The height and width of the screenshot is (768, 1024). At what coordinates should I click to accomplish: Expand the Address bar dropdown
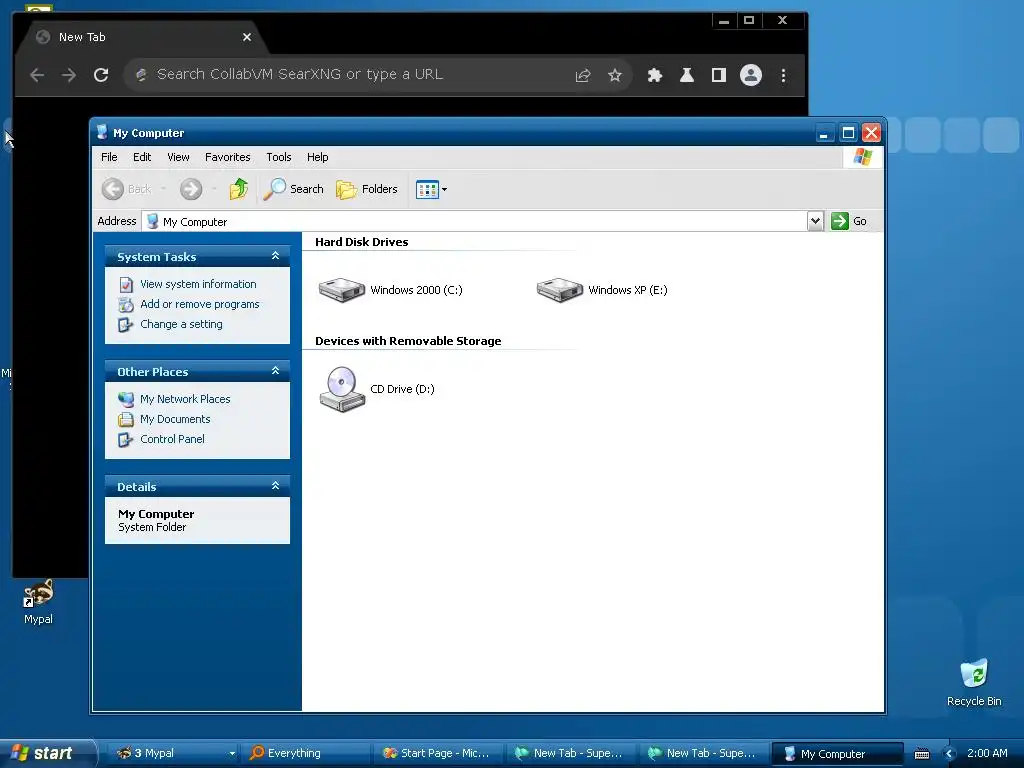pos(815,221)
